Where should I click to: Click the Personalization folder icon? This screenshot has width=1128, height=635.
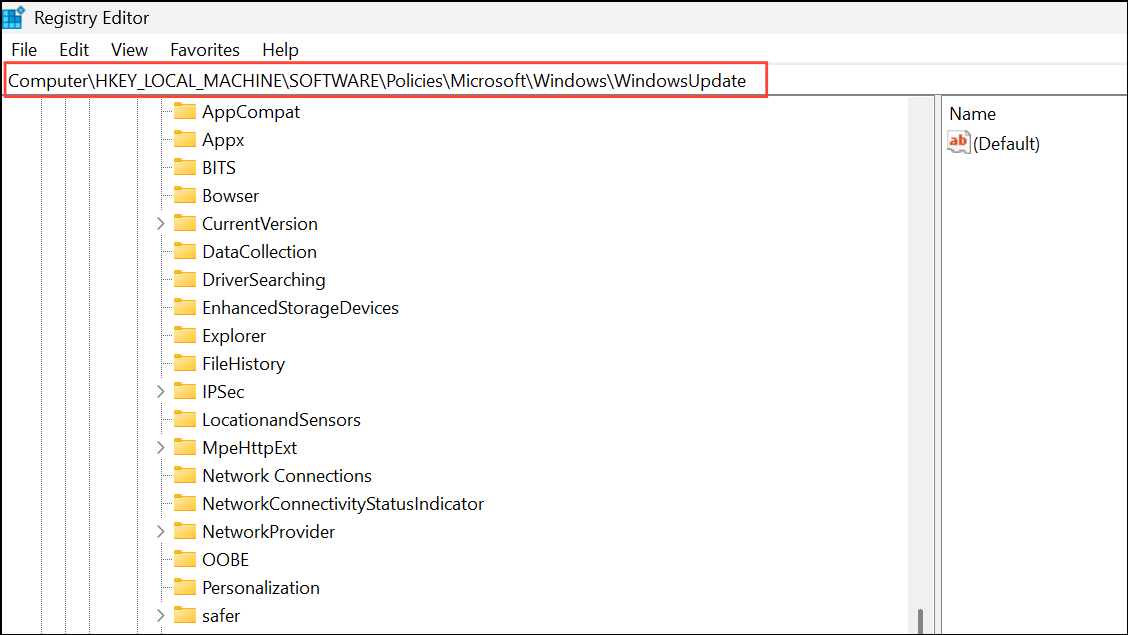pyautogui.click(x=184, y=588)
